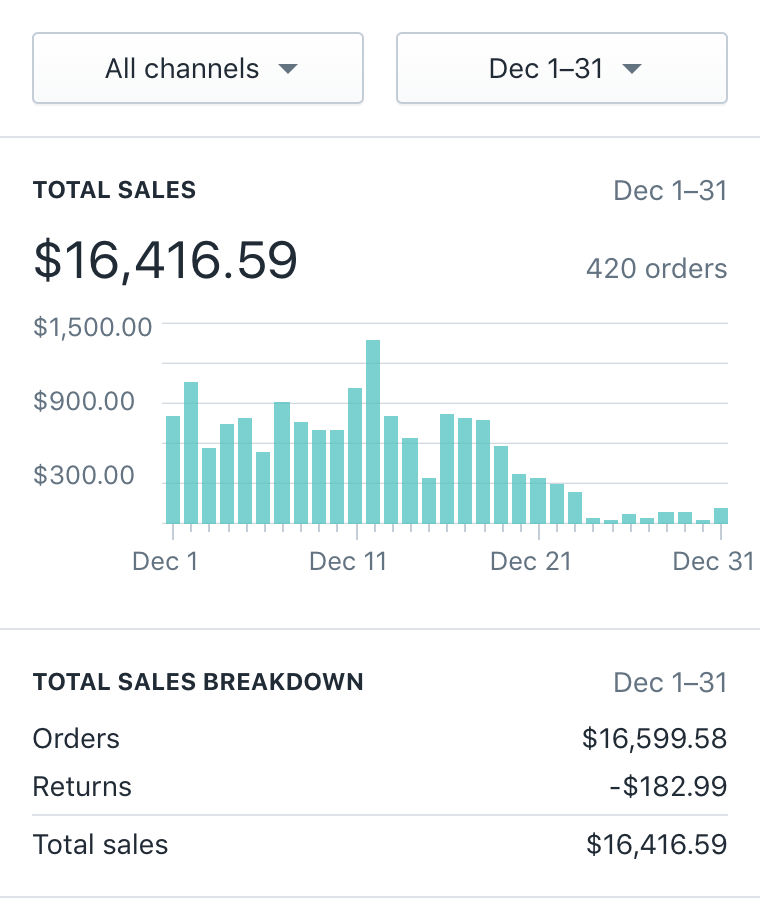Image resolution: width=760 pixels, height=913 pixels.
Task: Click the 420 orders count
Action: click(x=656, y=269)
